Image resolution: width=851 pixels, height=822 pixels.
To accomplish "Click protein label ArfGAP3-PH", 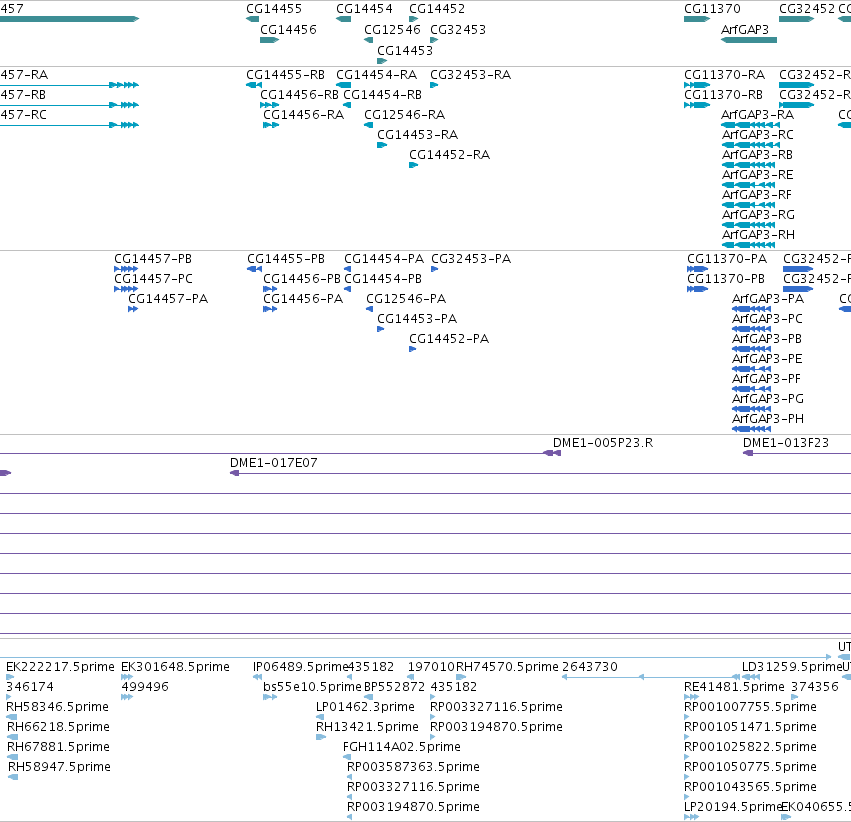I will (768, 419).
